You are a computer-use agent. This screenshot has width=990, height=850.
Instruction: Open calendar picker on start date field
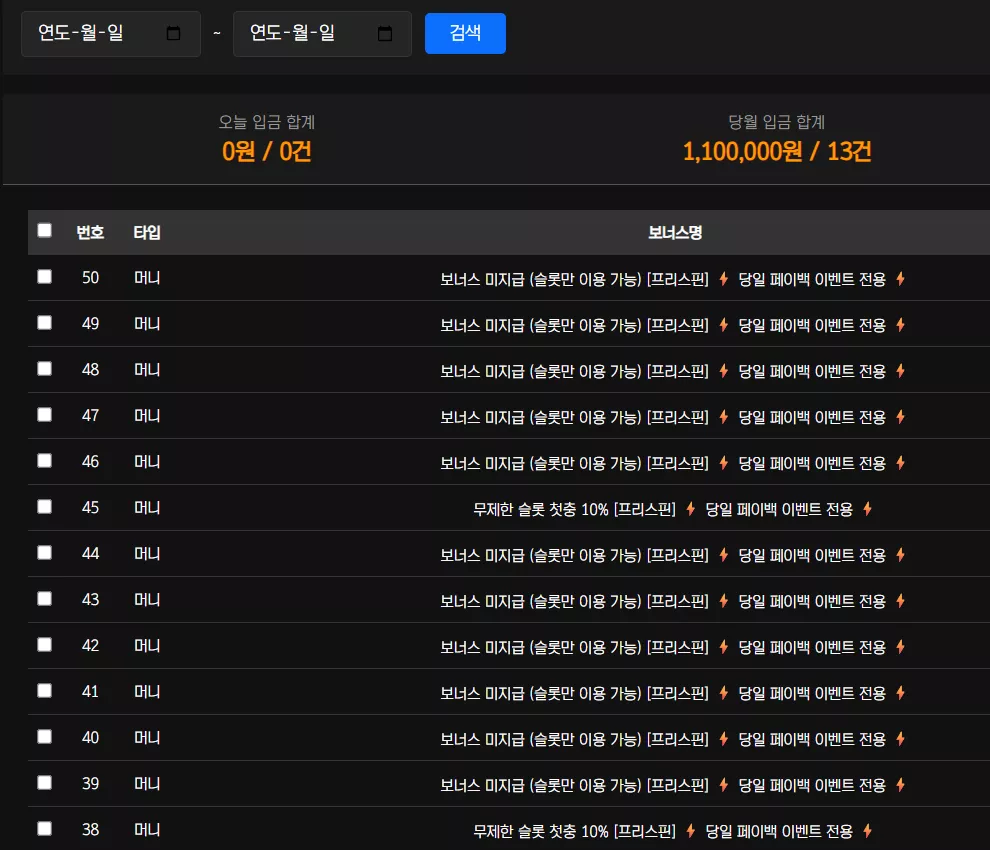[173, 33]
